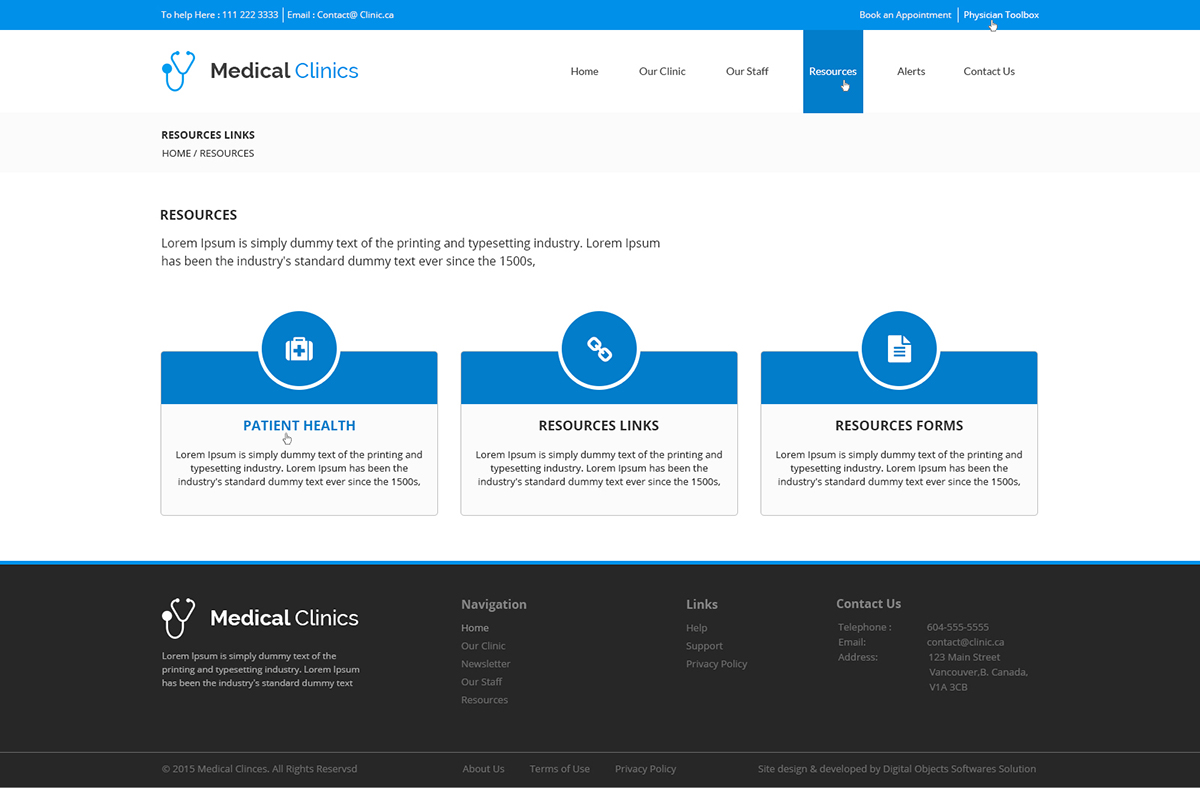Select the chain link icon above Resources Links
The height and width of the screenshot is (788, 1200).
(599, 347)
